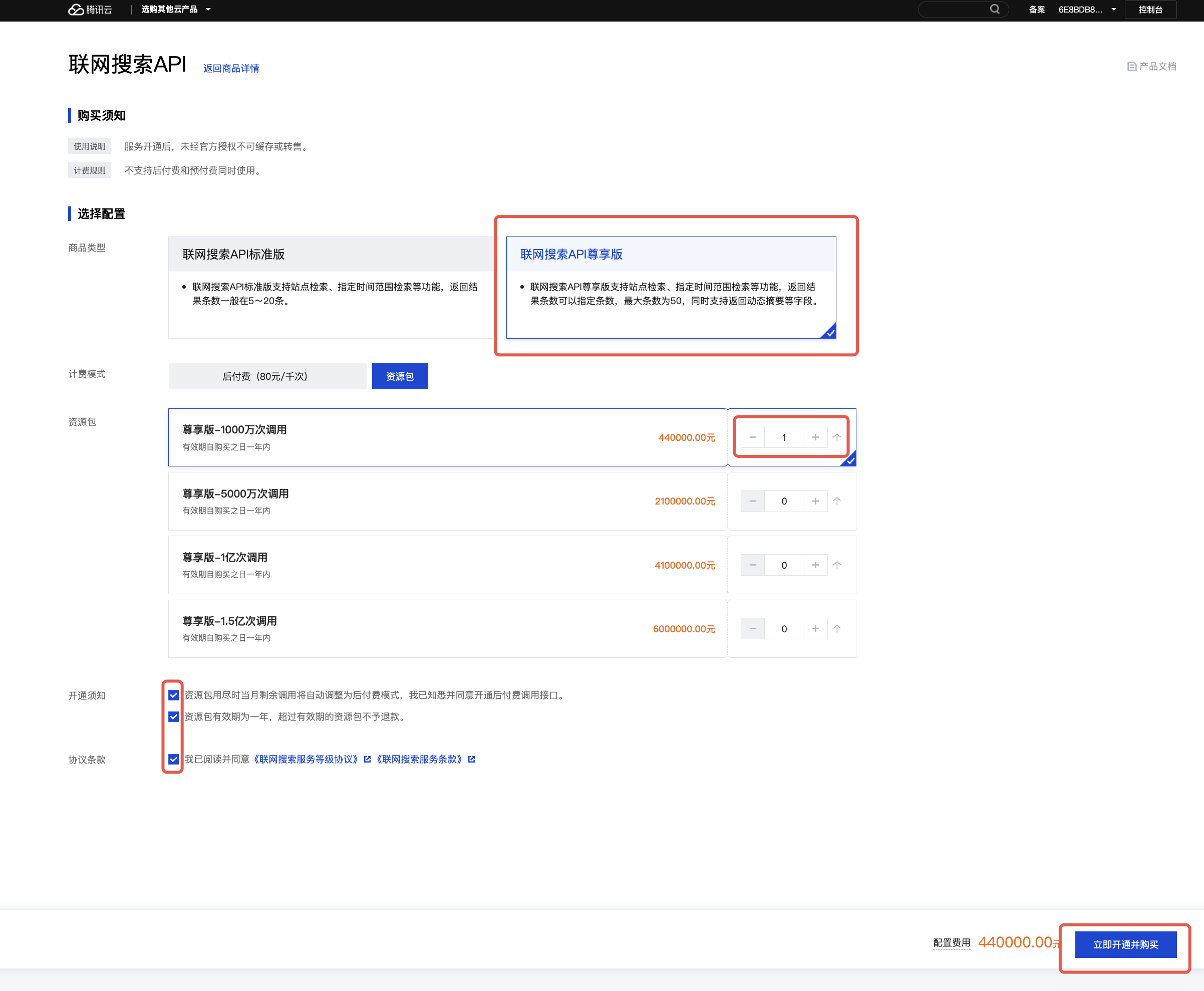Viewport: 1204px width, 991px height.
Task: Toggle the 资源包有效期为一年 checkbox
Action: coord(173,716)
